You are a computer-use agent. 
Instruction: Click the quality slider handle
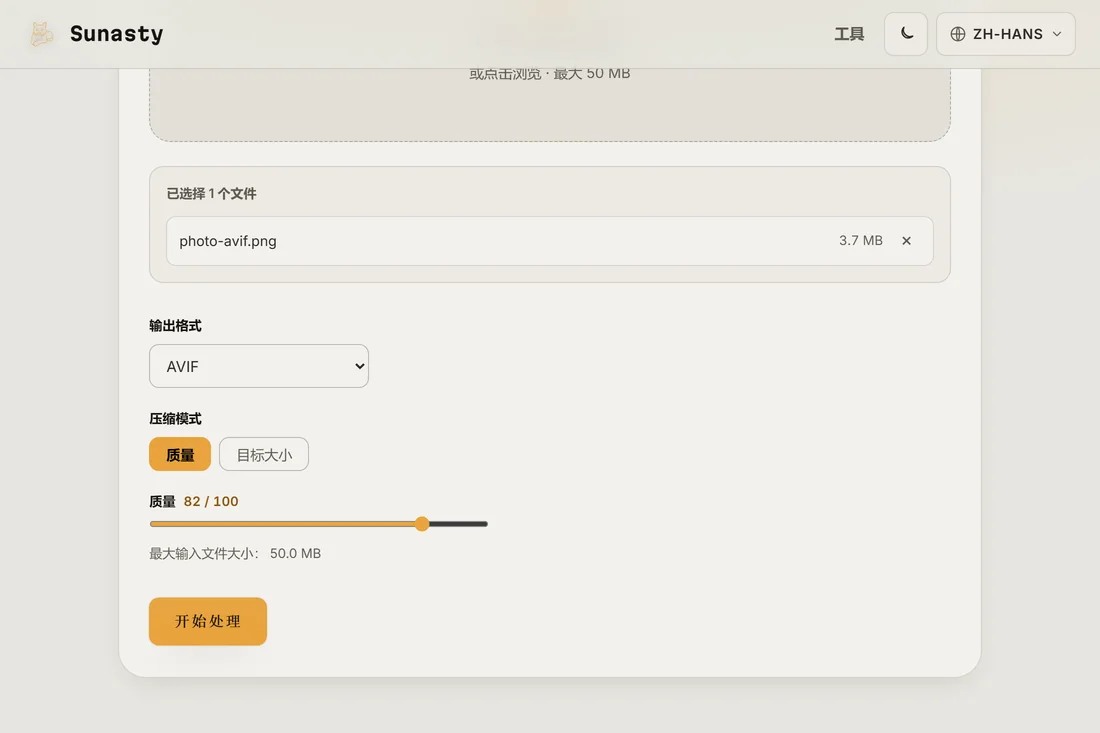422,524
